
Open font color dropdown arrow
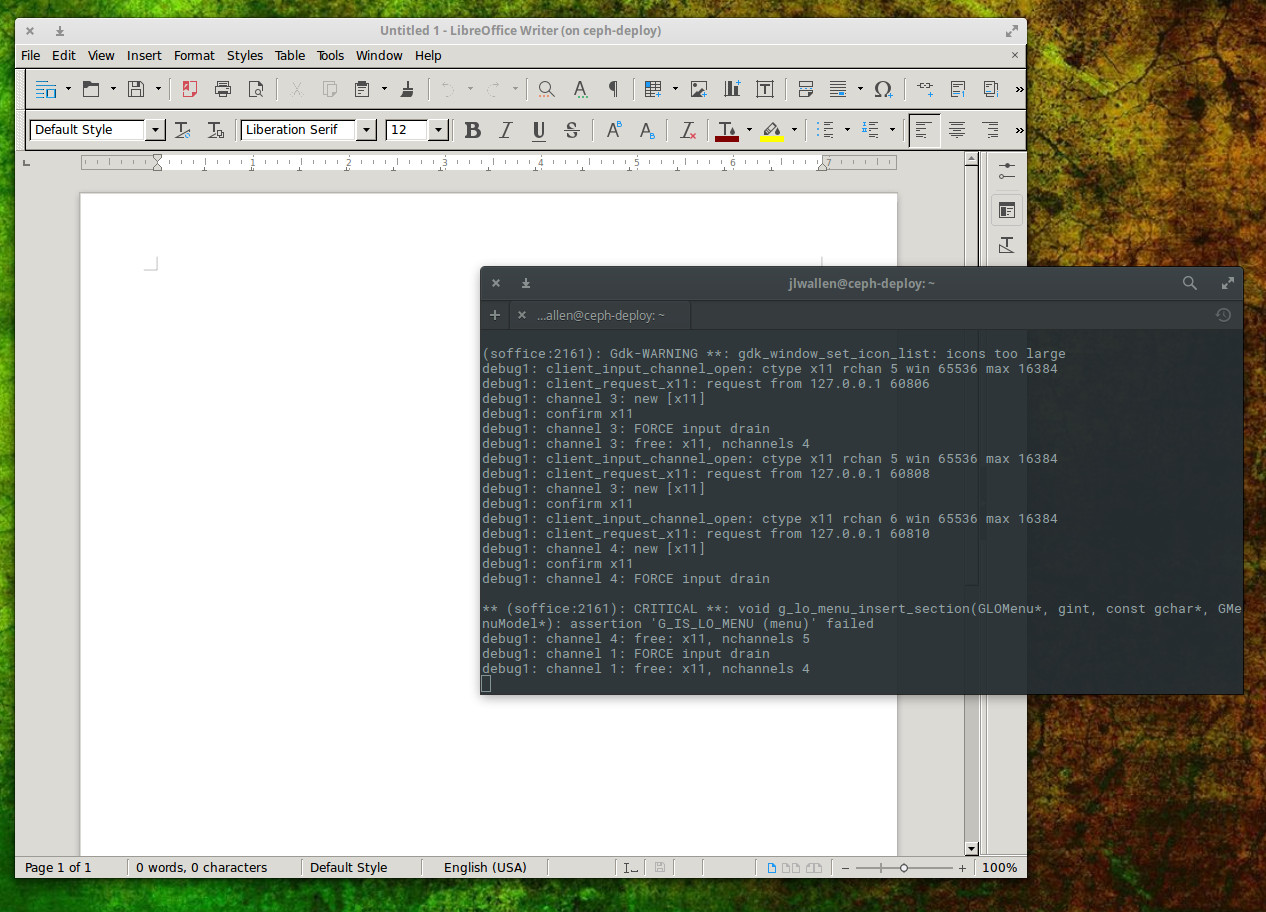click(x=749, y=130)
